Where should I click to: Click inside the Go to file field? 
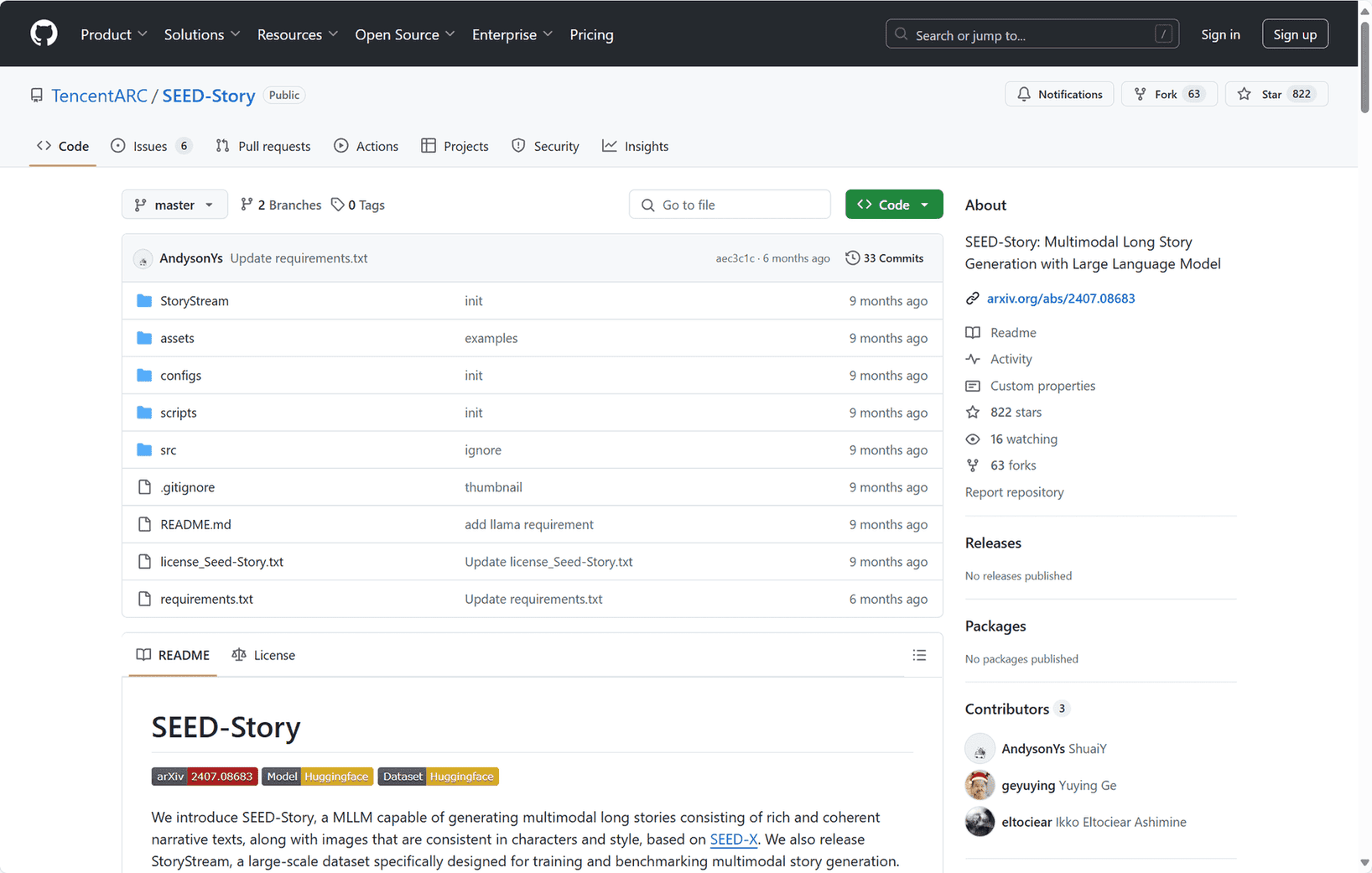click(729, 204)
